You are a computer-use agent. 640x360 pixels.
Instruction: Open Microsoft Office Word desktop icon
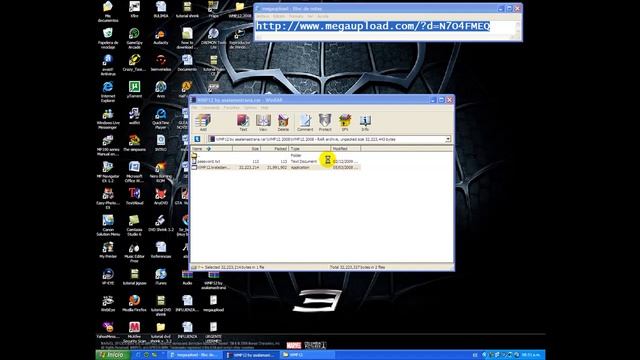(x=134, y=172)
